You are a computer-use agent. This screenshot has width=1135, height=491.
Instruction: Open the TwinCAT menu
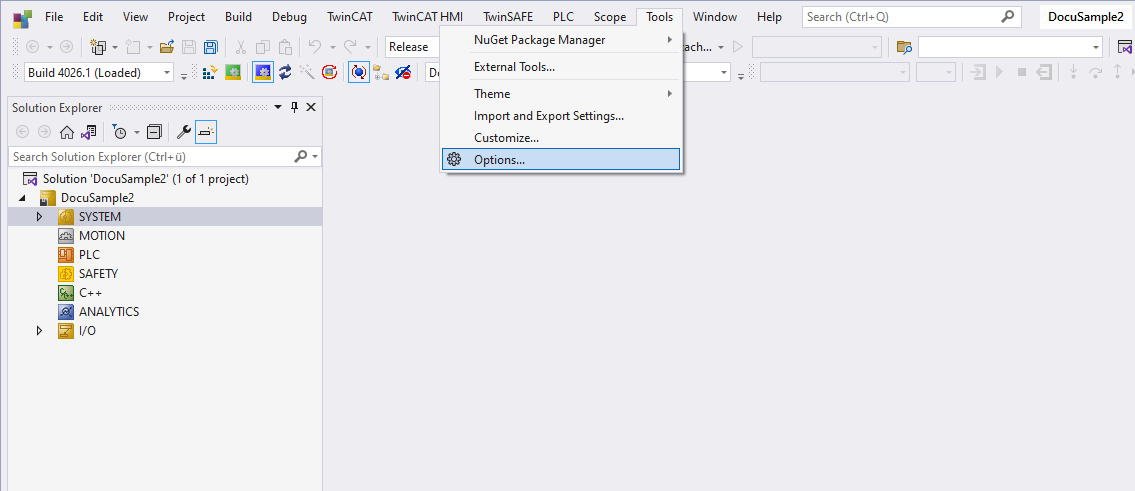point(350,17)
